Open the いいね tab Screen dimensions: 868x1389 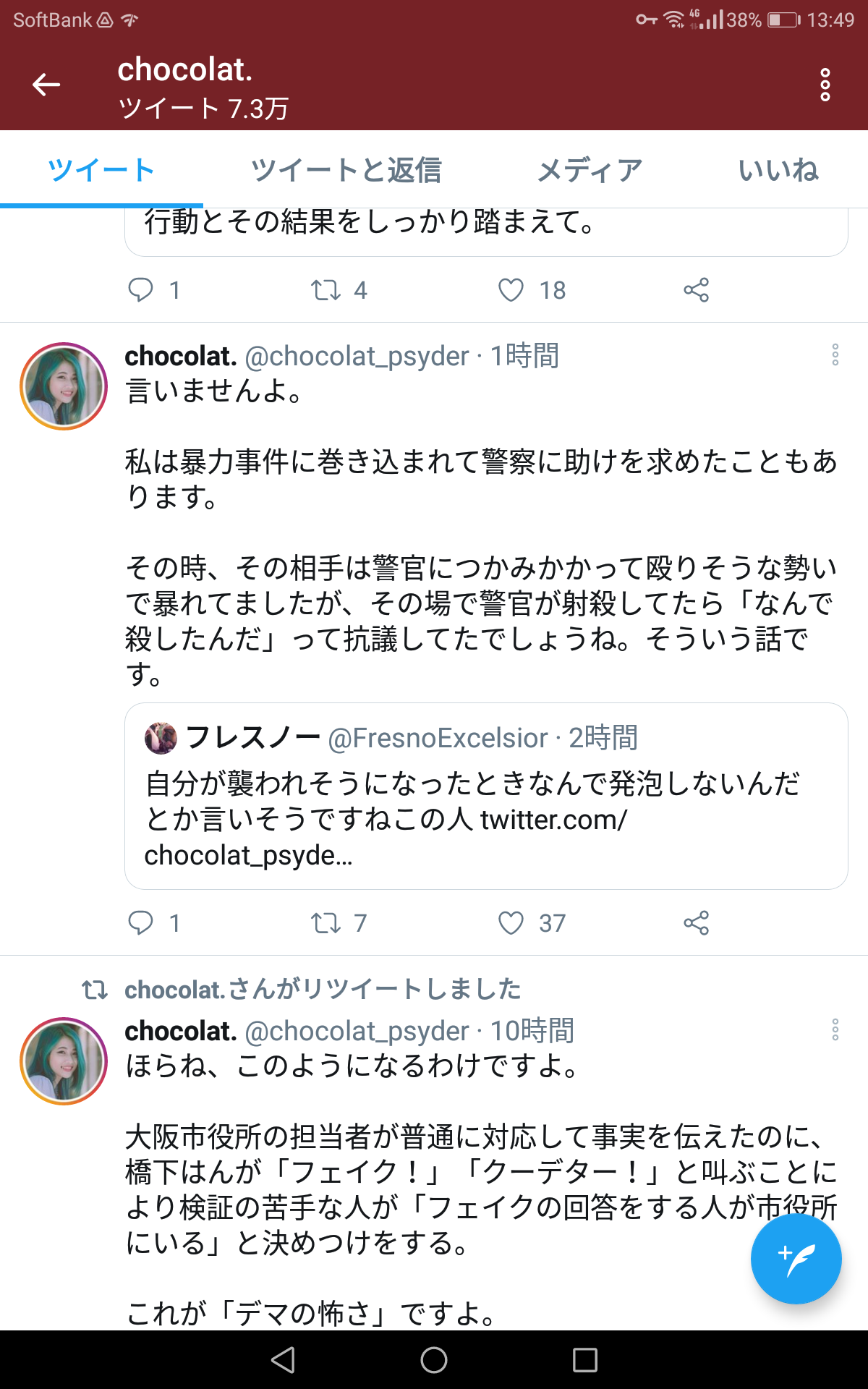click(778, 171)
